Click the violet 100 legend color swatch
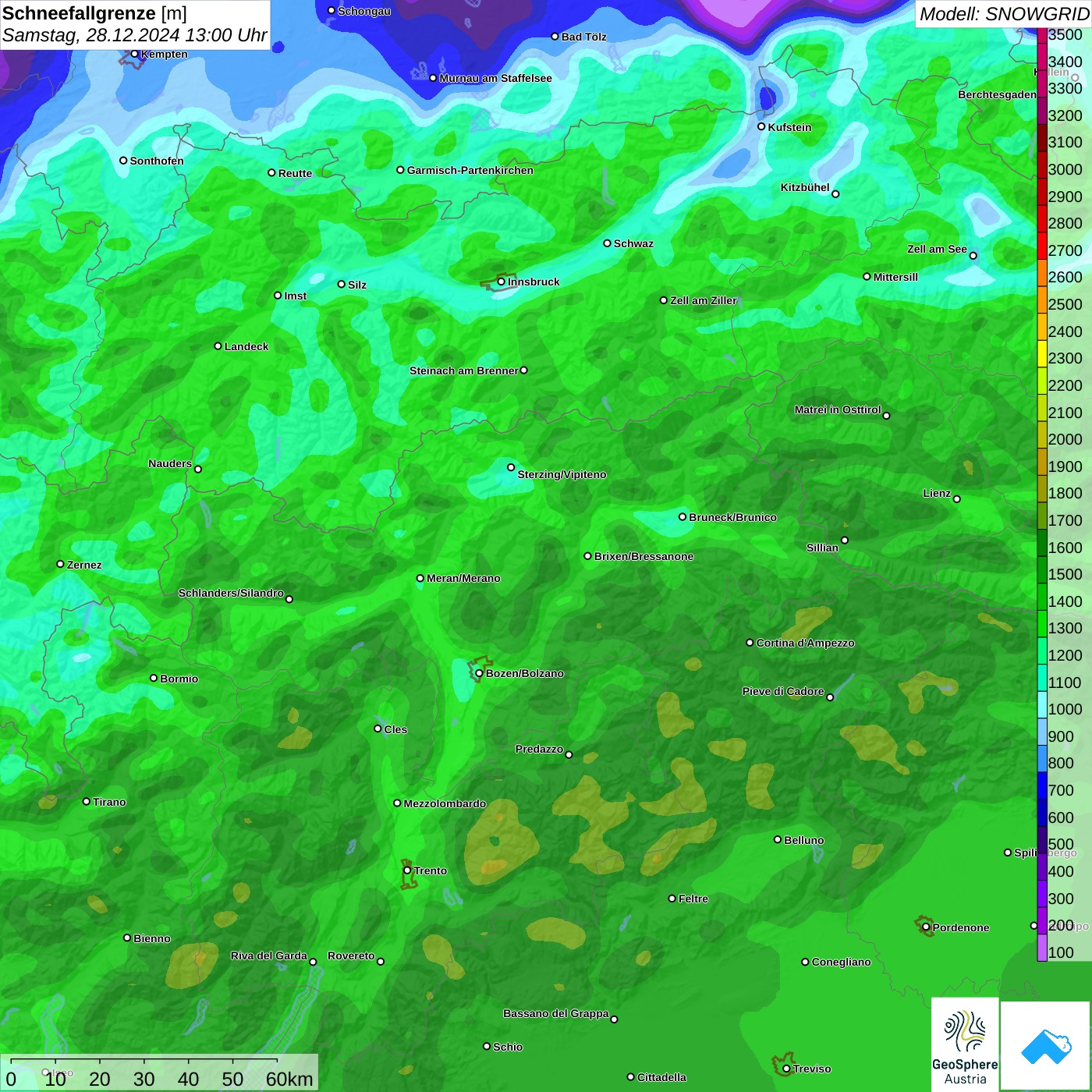The image size is (1092, 1092). pos(1042,948)
